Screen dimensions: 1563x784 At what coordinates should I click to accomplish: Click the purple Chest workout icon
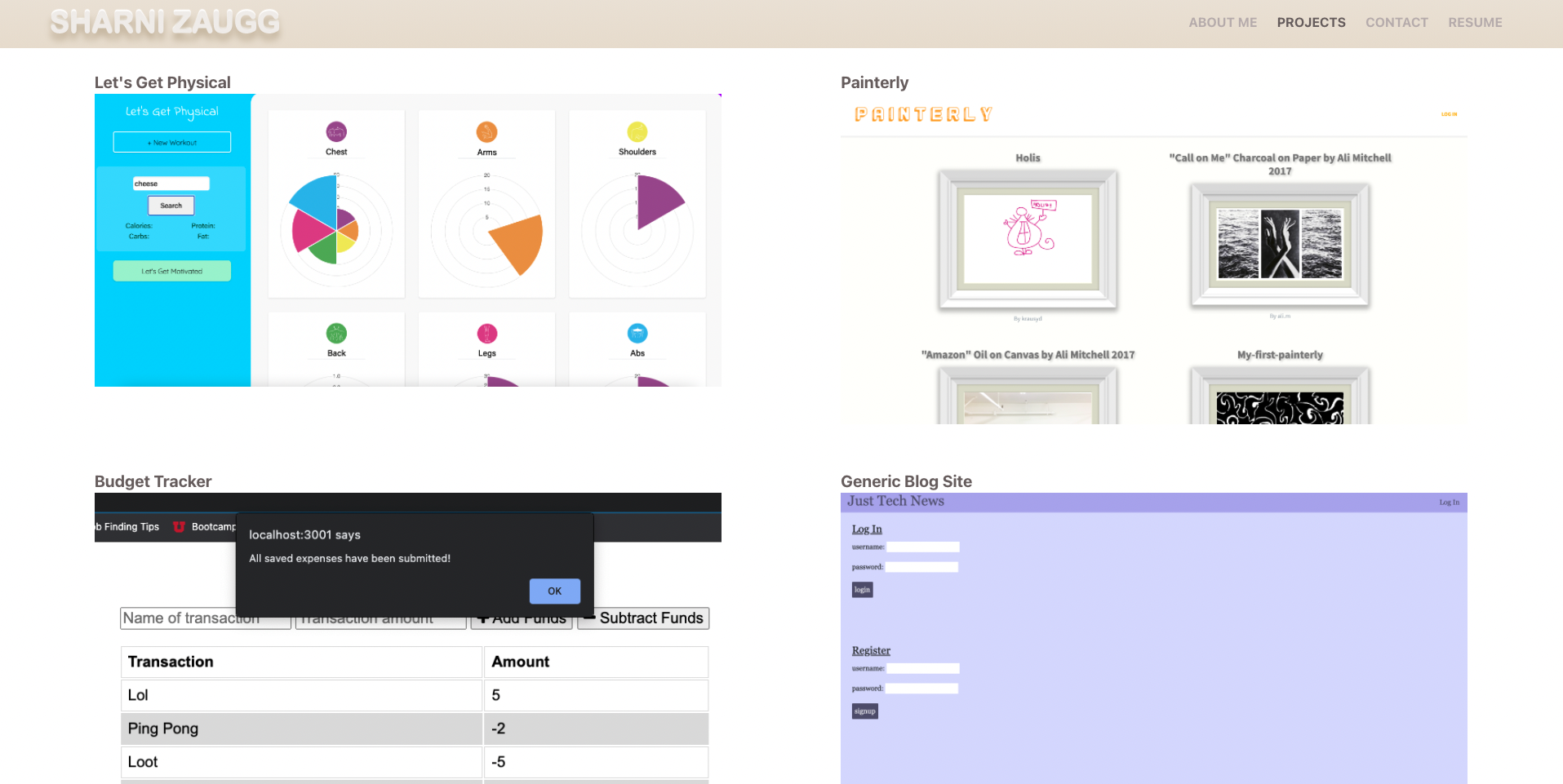click(x=336, y=131)
